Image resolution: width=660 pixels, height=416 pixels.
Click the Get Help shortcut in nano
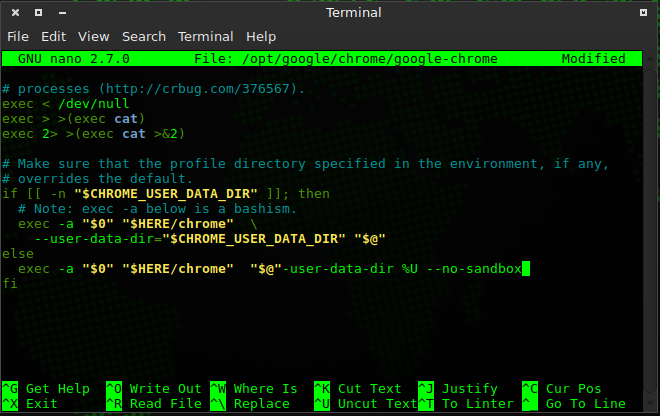[x=58, y=389]
